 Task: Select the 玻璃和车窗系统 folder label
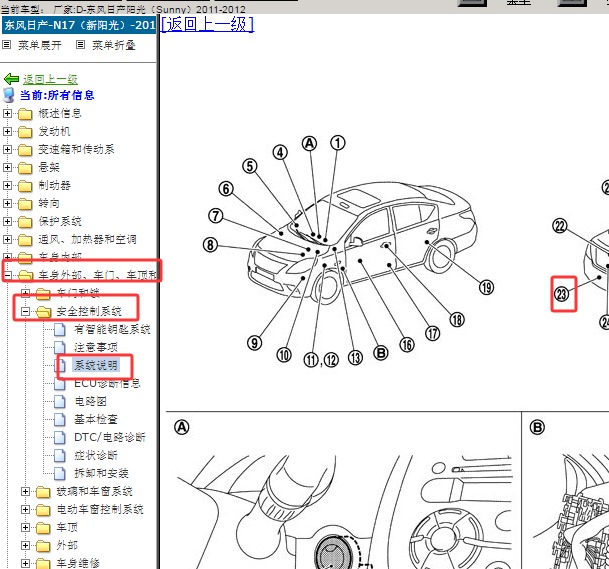[95, 492]
